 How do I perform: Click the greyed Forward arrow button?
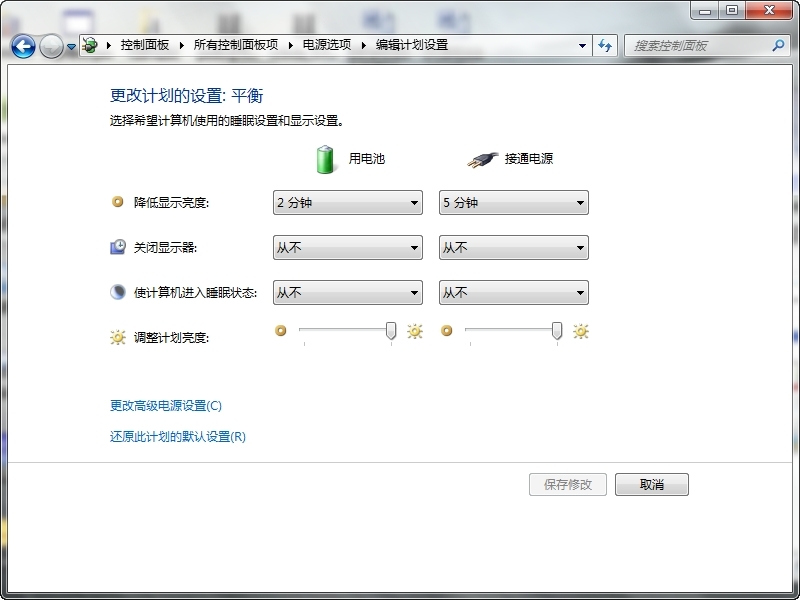click(51, 46)
